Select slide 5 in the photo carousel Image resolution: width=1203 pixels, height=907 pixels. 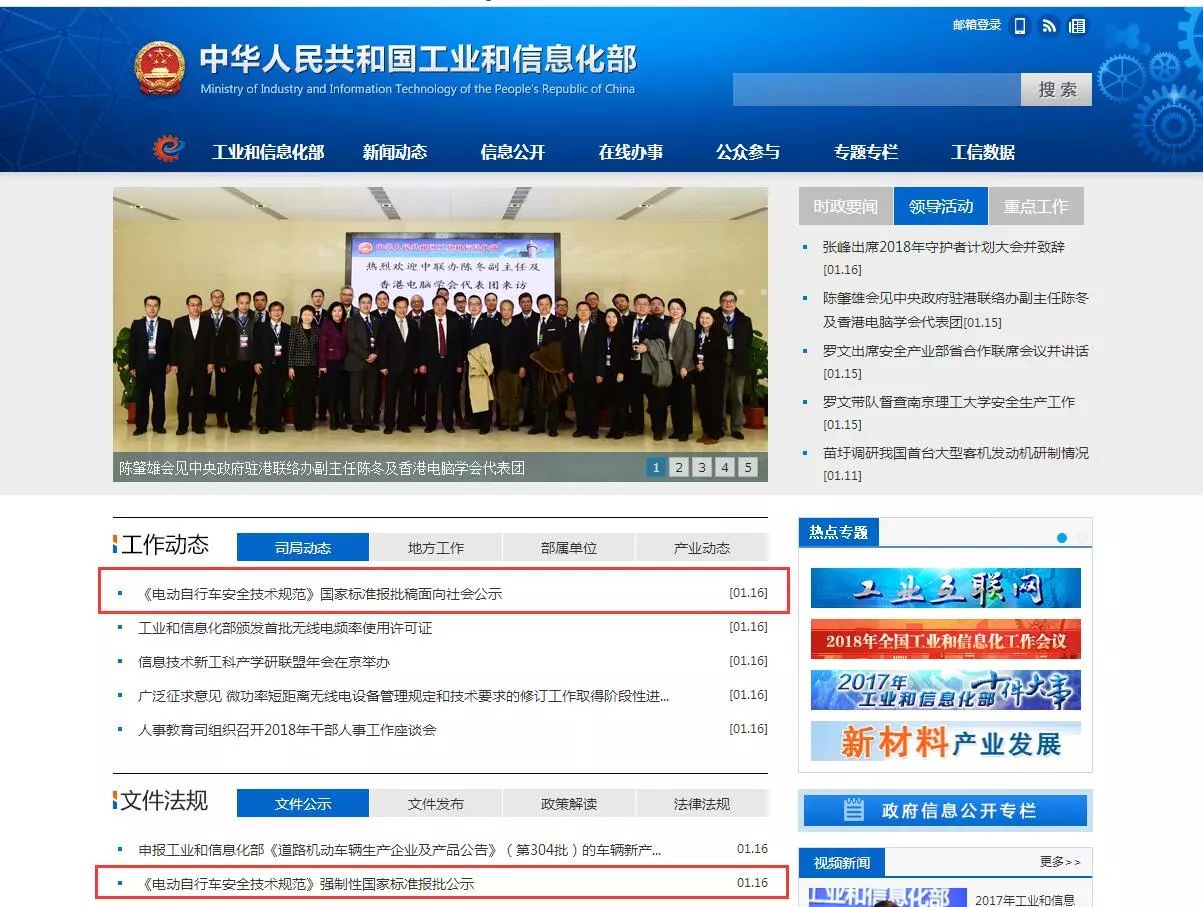748,467
